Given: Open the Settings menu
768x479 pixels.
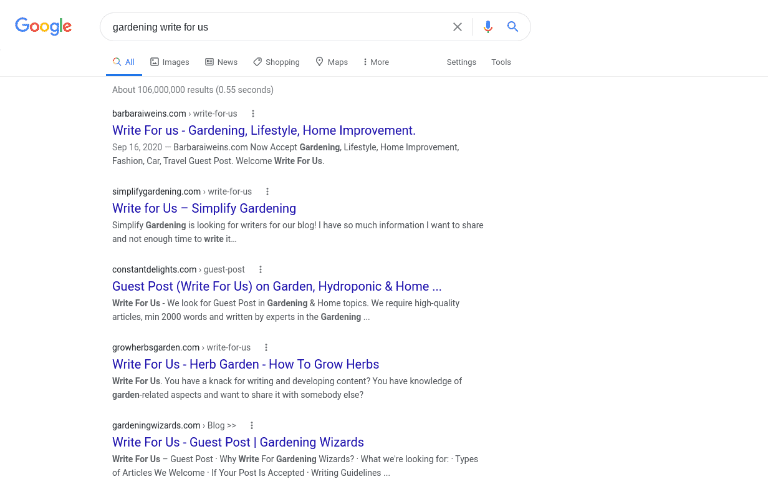Looking at the screenshot, I should coord(461,62).
